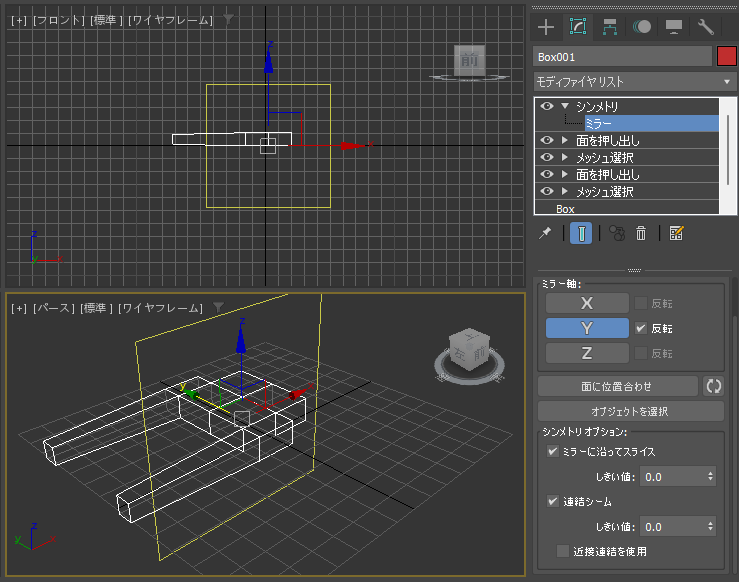Image resolution: width=739 pixels, height=582 pixels.
Task: Open the Motion panel tab
Action: [x=642, y=27]
